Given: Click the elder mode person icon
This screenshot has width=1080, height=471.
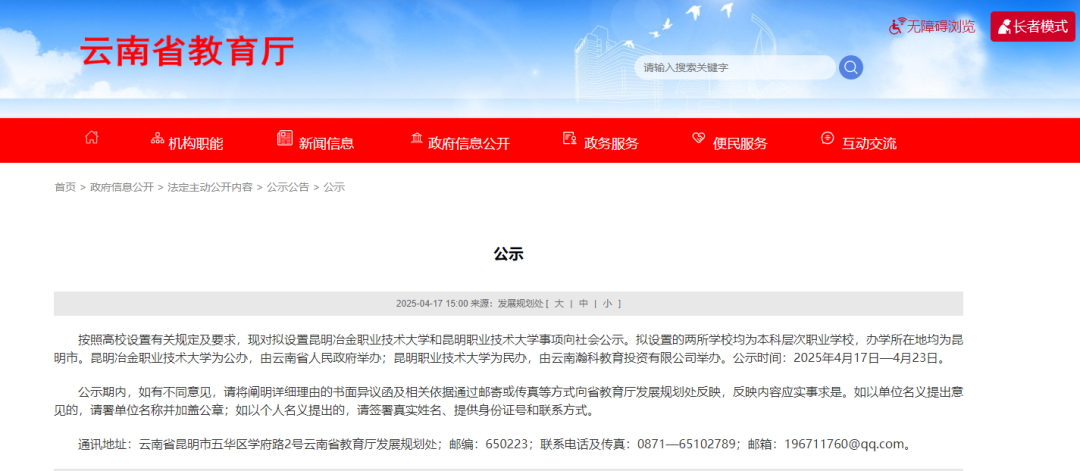Looking at the screenshot, I should [x=1004, y=27].
